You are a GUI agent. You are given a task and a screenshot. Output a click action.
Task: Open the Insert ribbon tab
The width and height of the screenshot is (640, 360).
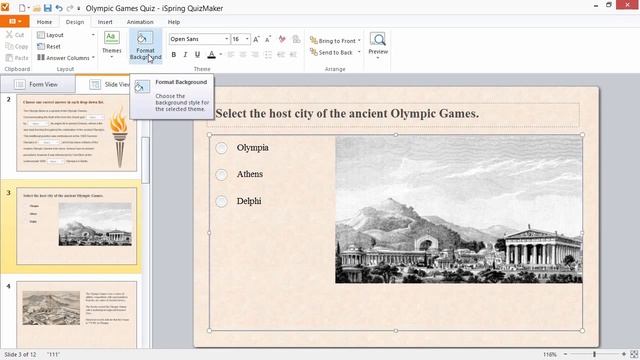coord(105,22)
